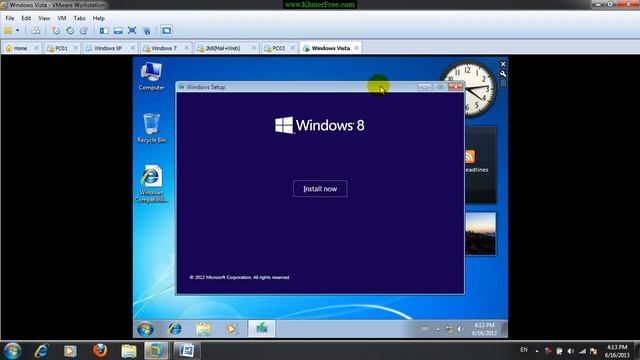Click the Unity mode toolbar icon

tap(147, 31)
